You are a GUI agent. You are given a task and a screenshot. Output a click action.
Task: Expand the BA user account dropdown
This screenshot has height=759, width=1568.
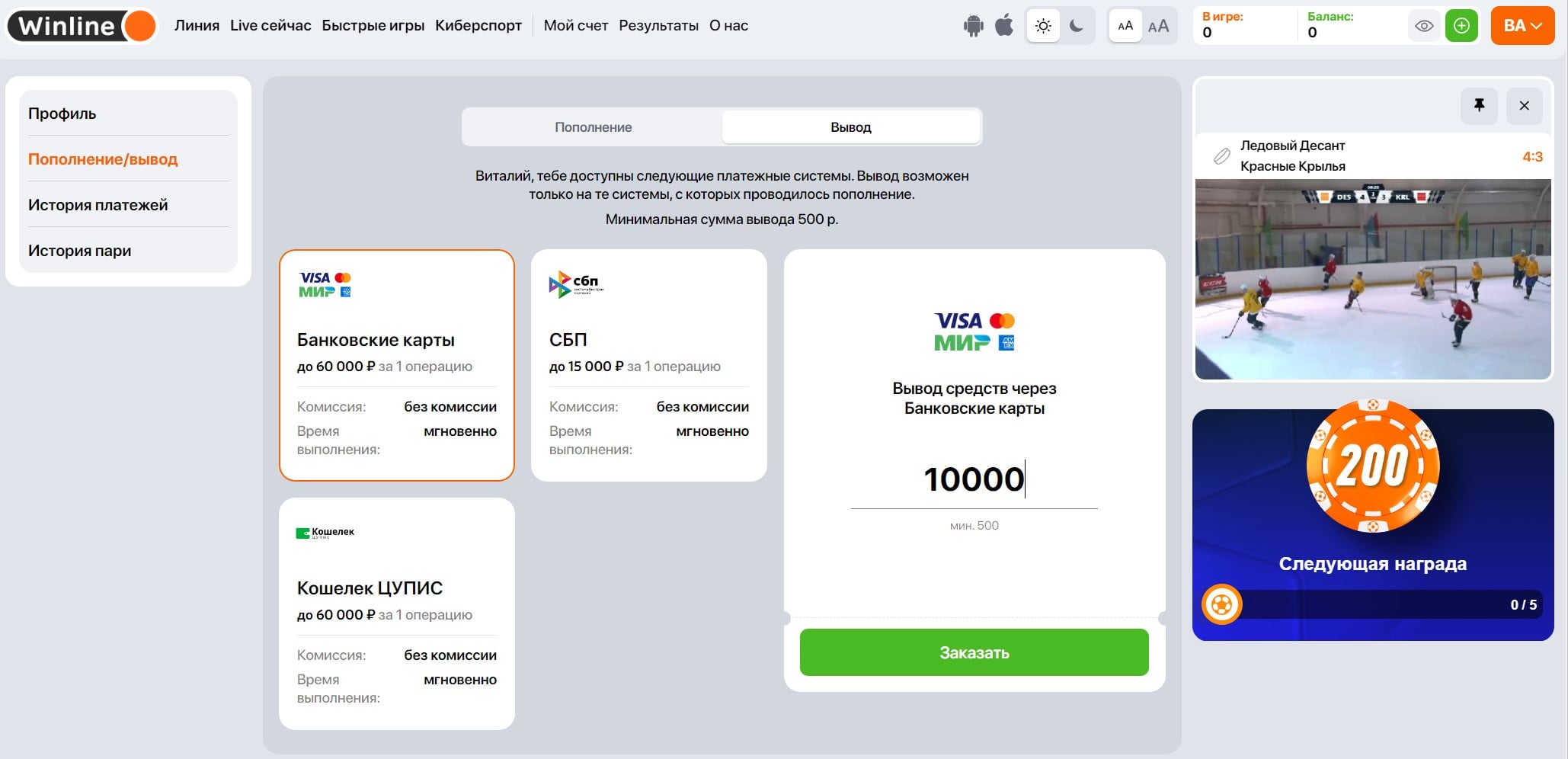pos(1522,26)
